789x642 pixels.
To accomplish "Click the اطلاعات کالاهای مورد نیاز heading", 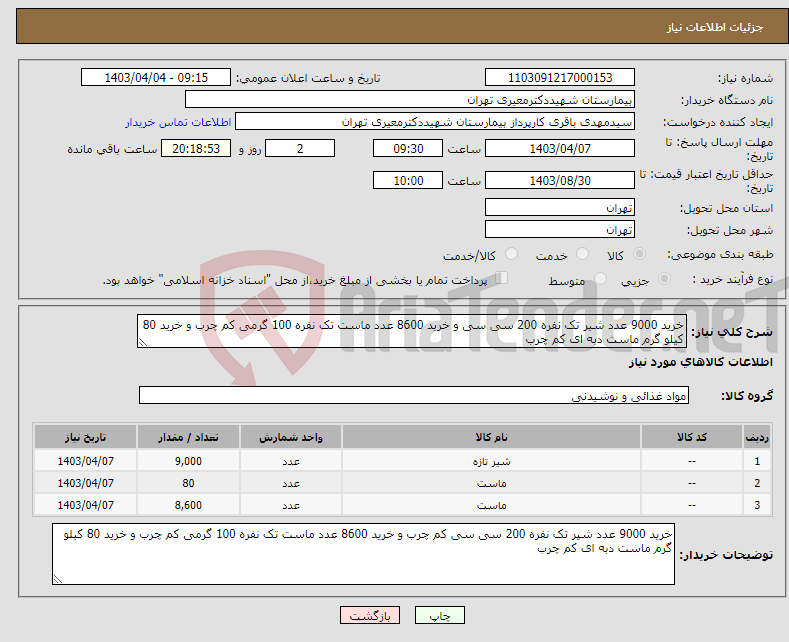I will coord(700,362).
